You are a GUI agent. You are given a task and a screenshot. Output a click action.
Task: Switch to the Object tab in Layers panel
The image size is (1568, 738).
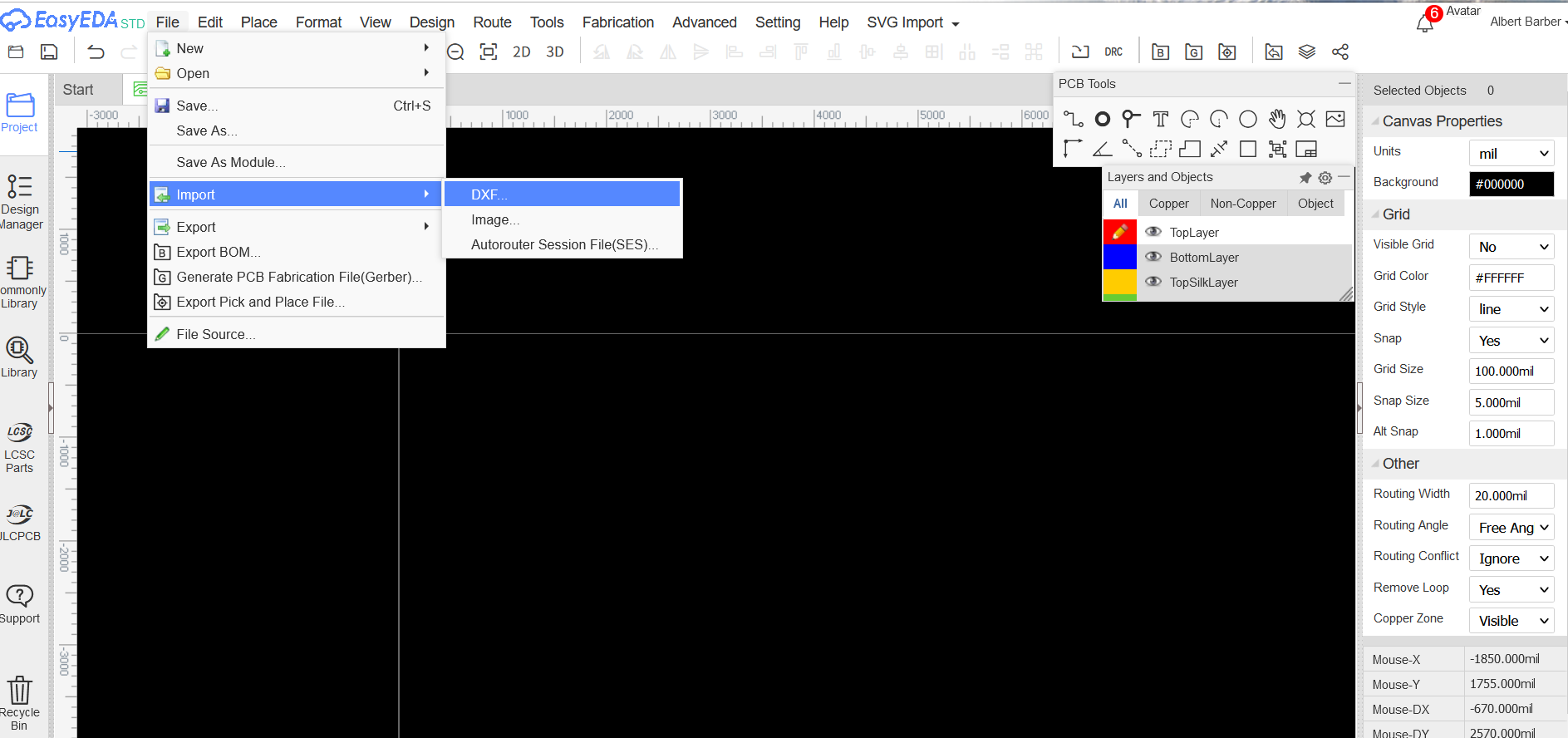pos(1315,204)
